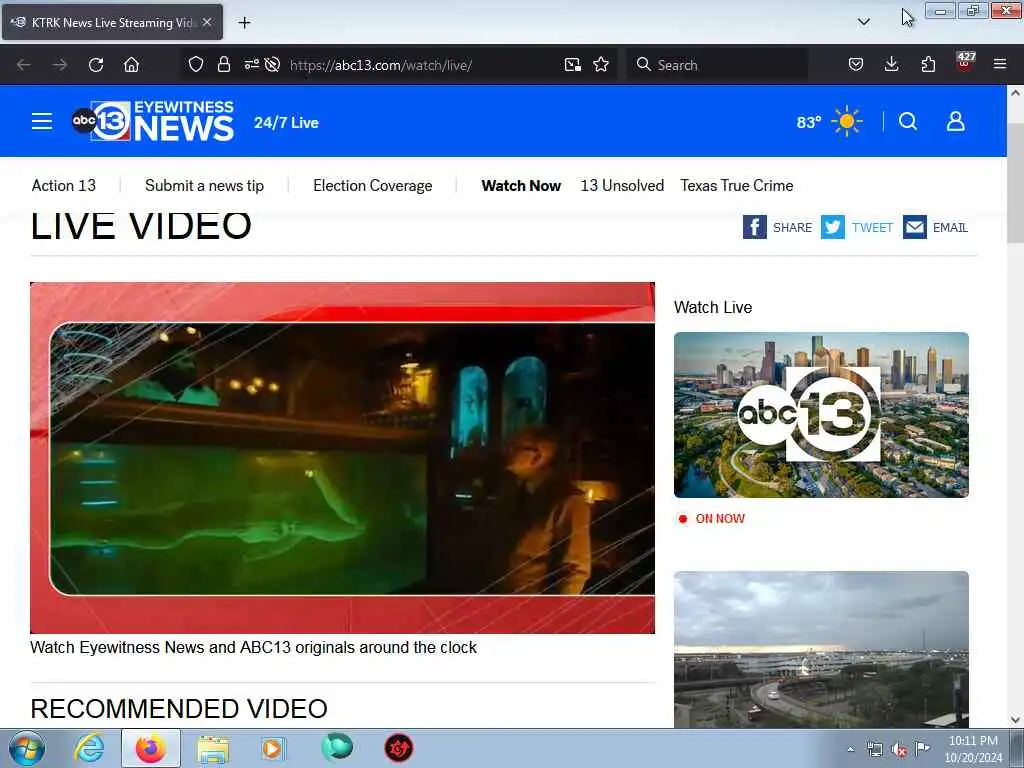Open the Windows Start menu

tap(27, 748)
